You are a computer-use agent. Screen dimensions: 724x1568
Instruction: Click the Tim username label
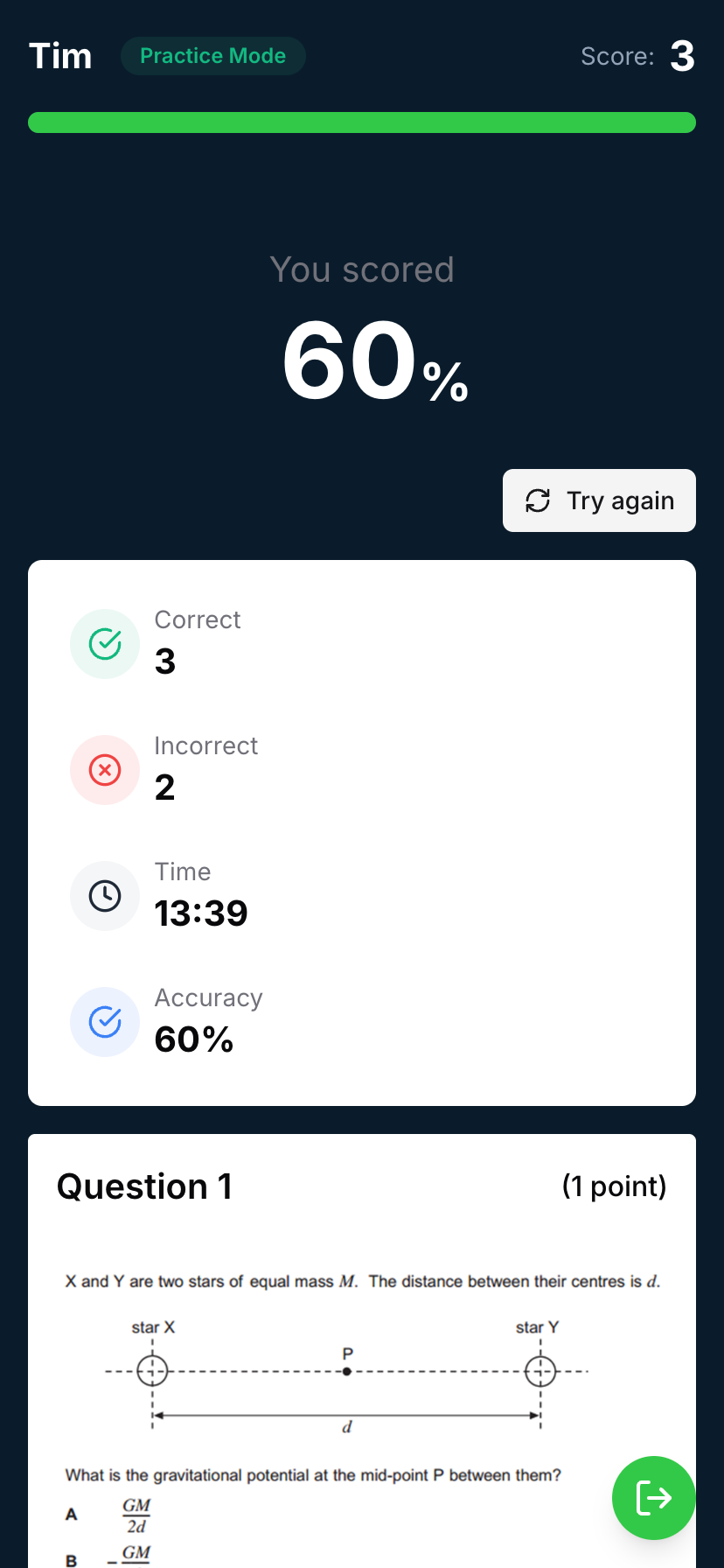click(60, 56)
